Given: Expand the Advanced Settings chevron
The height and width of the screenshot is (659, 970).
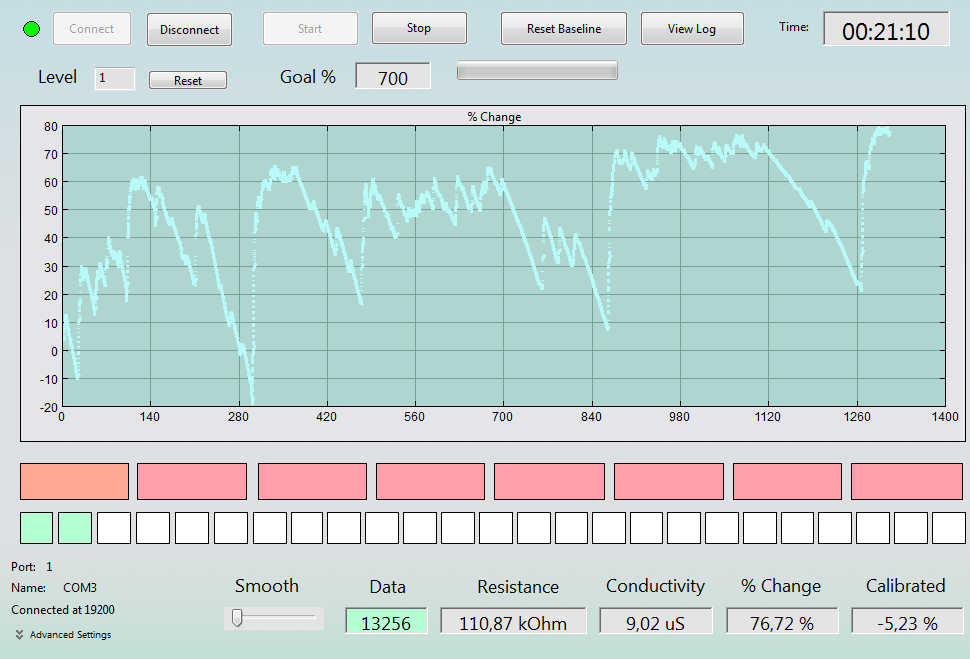Looking at the screenshot, I should click(19, 635).
